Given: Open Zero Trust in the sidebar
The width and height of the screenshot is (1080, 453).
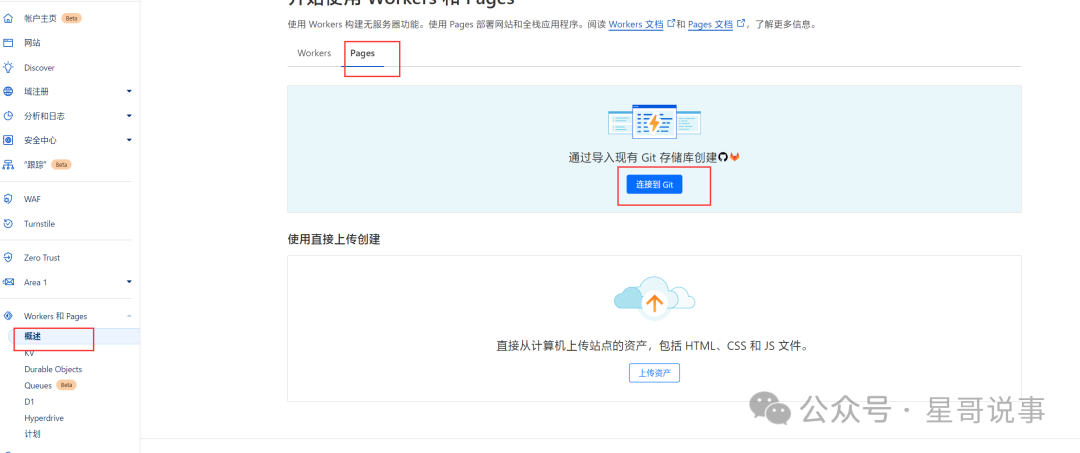Looking at the screenshot, I should pos(42,257).
